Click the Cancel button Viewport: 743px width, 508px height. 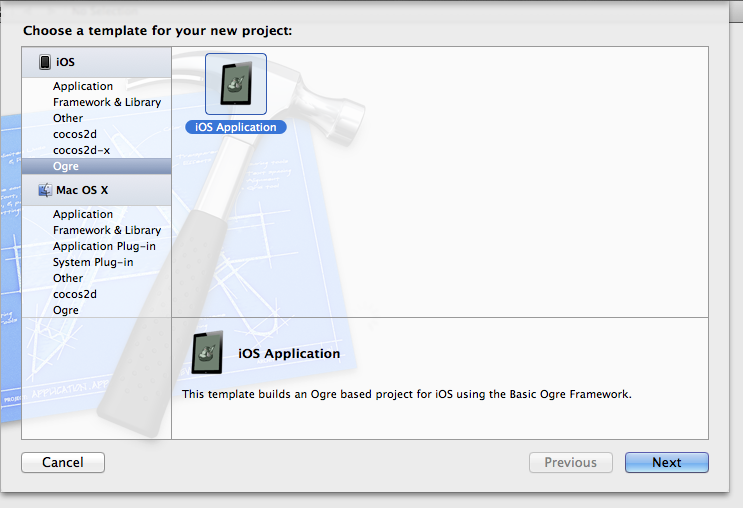63,463
